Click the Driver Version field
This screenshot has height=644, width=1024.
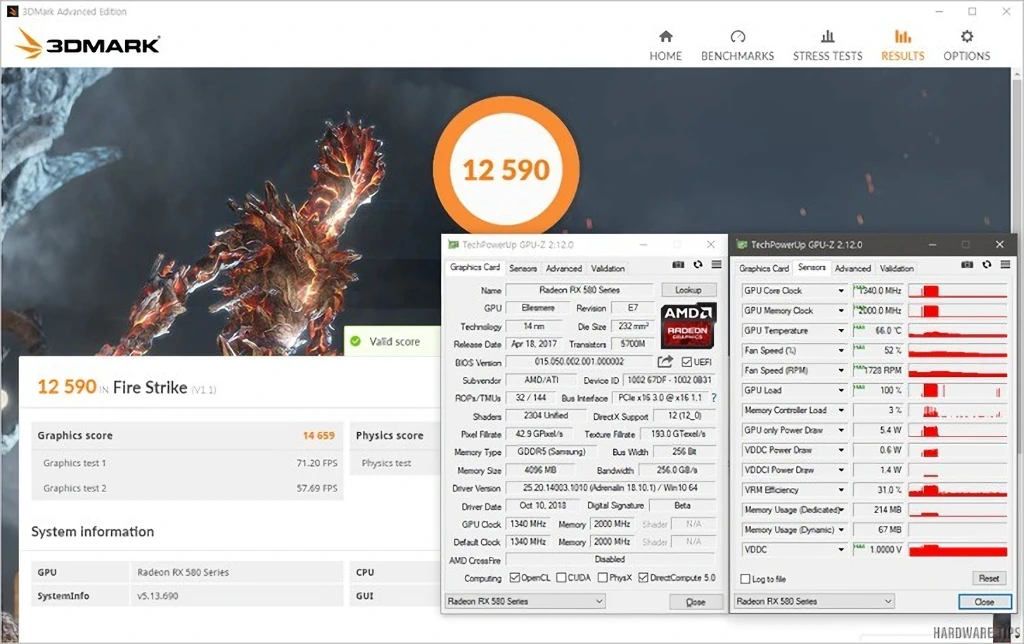click(x=610, y=488)
